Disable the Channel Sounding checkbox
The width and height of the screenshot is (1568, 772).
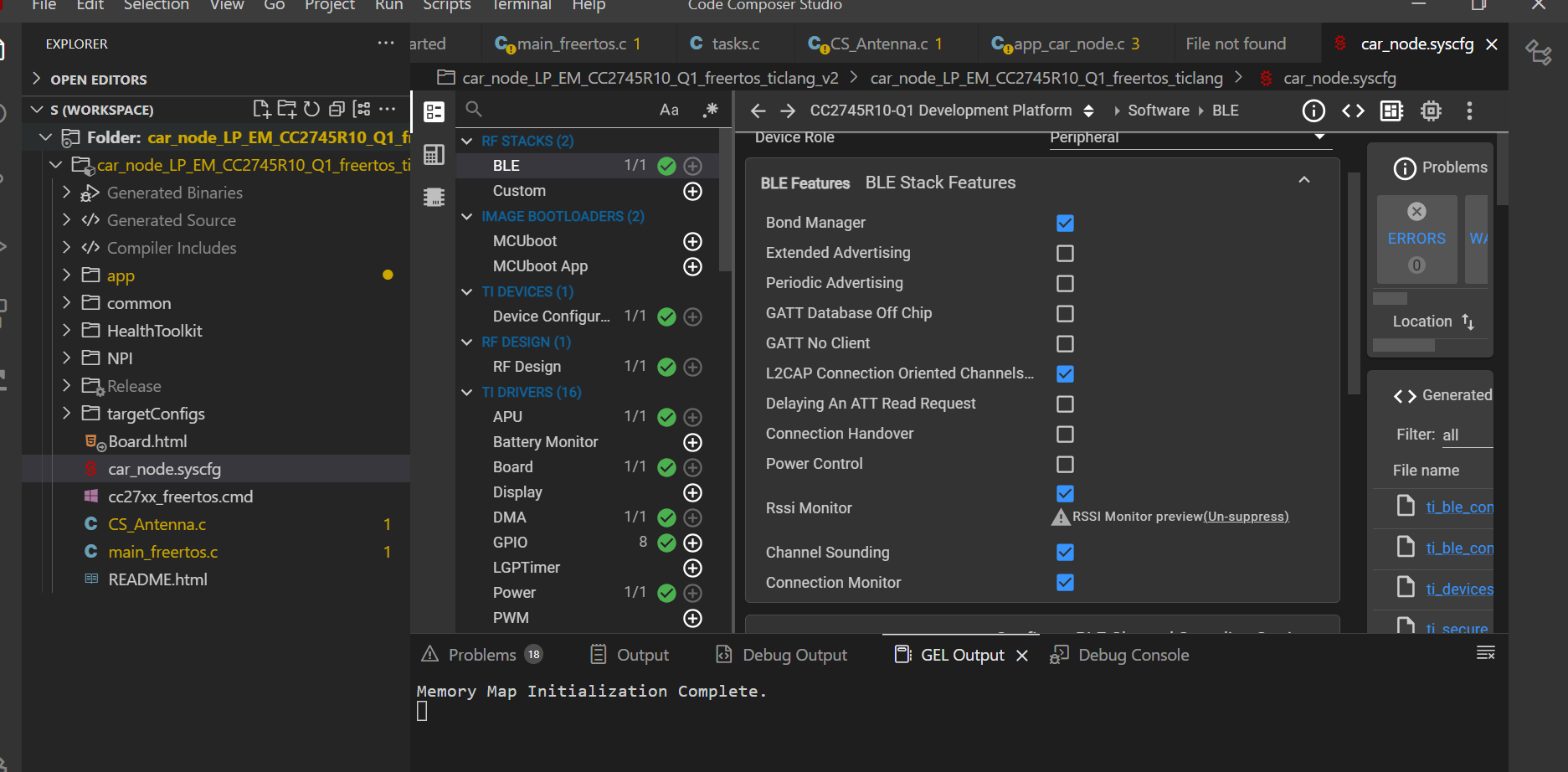(x=1065, y=553)
